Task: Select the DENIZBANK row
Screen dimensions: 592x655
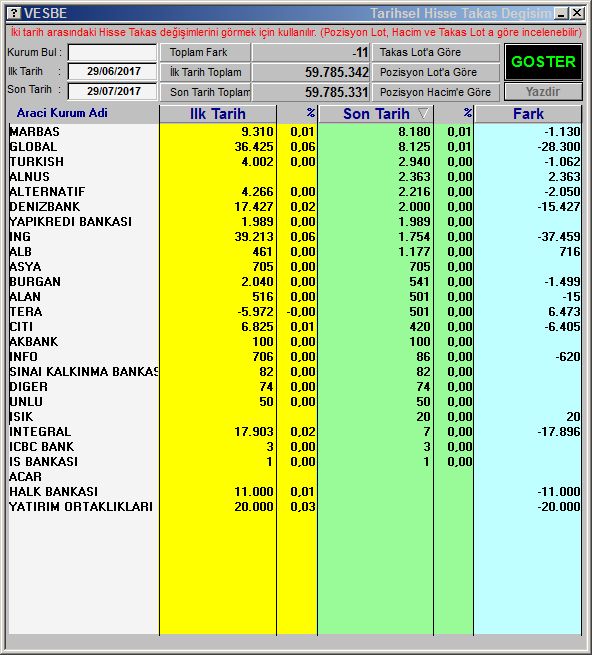Action: (295, 207)
